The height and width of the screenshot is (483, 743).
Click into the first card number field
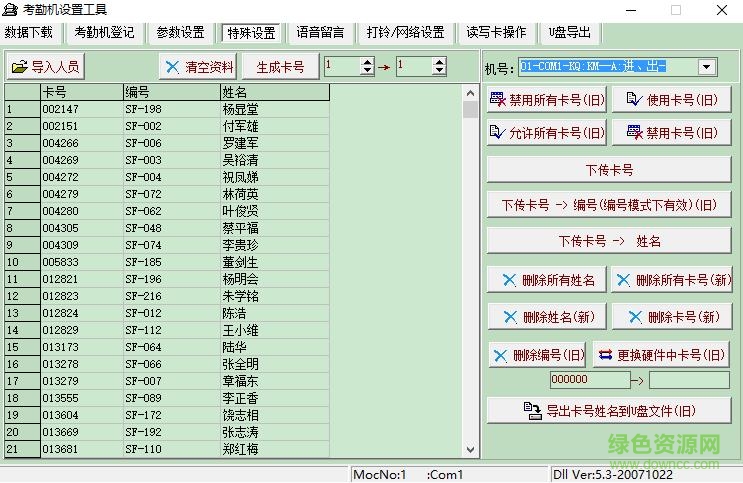click(343, 66)
